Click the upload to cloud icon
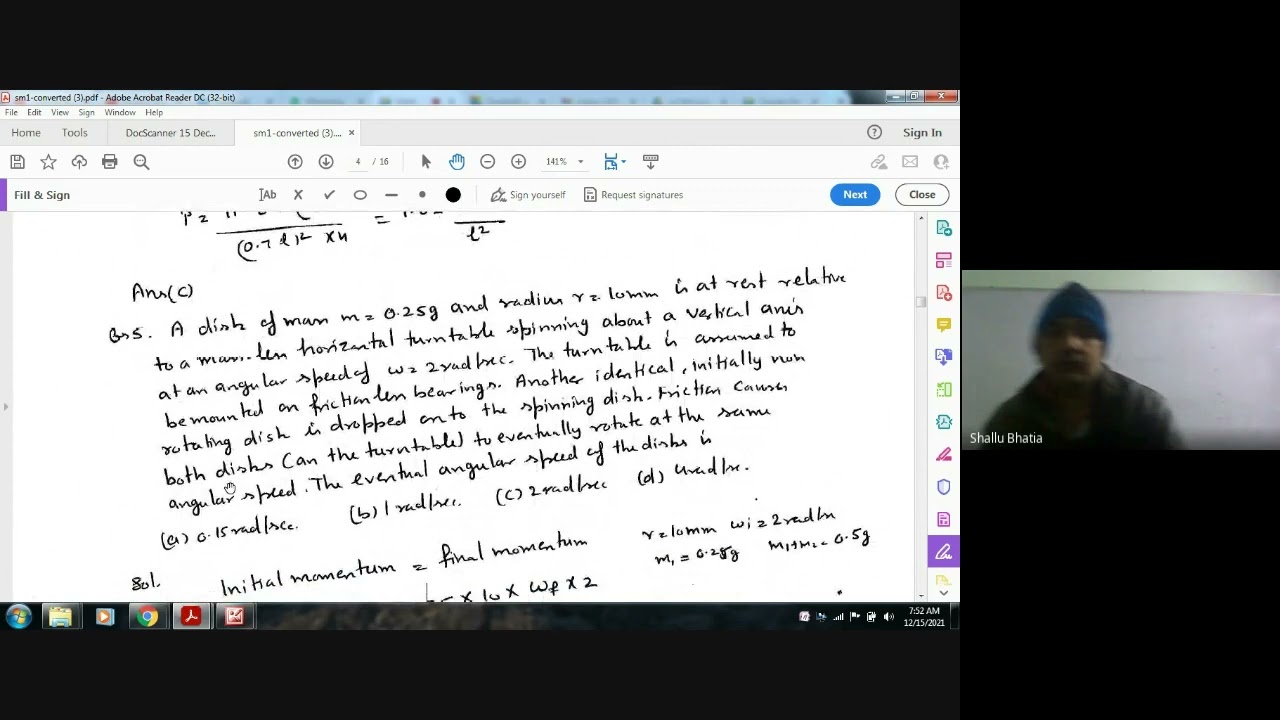This screenshot has height=720, width=1280. click(79, 162)
